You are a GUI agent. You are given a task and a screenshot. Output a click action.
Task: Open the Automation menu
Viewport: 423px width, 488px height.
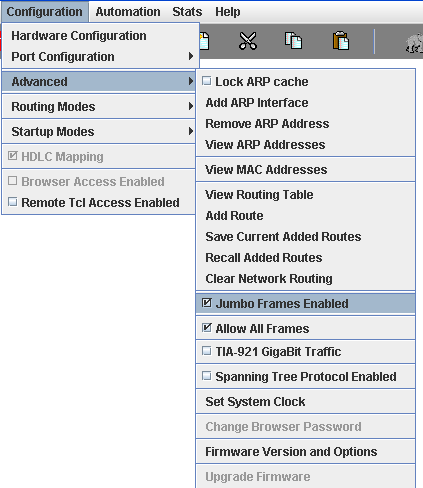(128, 12)
